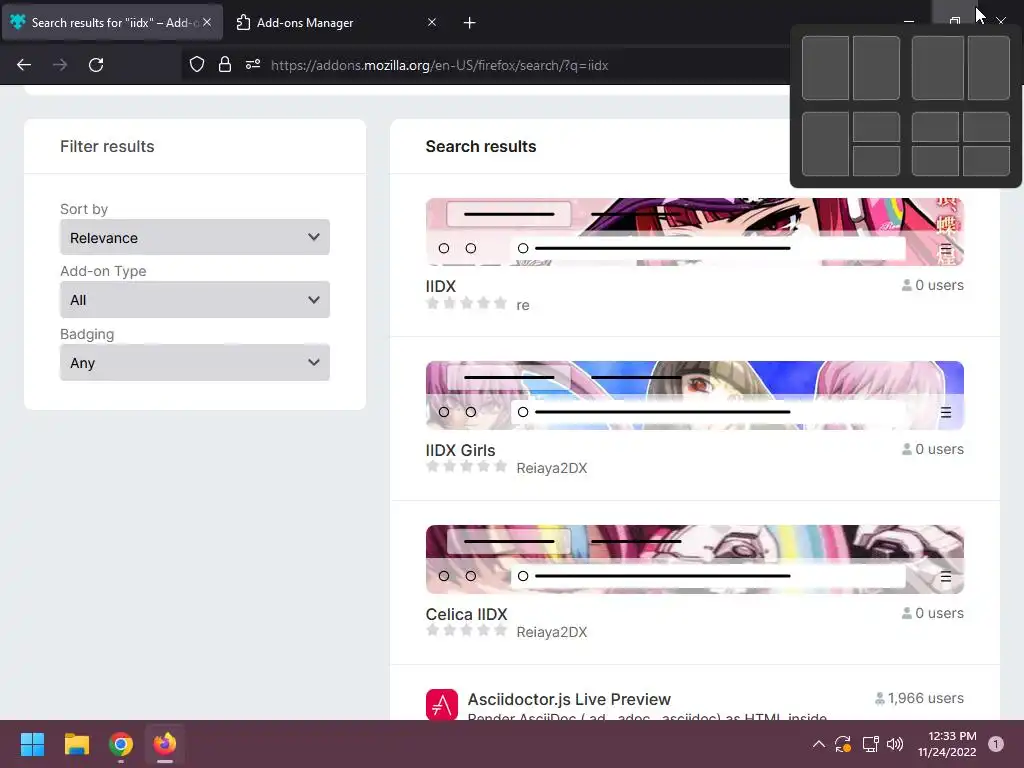Choose the four-quadrant snap layout top-left zone
Image resolution: width=1024 pixels, height=768 pixels.
pos(935,127)
